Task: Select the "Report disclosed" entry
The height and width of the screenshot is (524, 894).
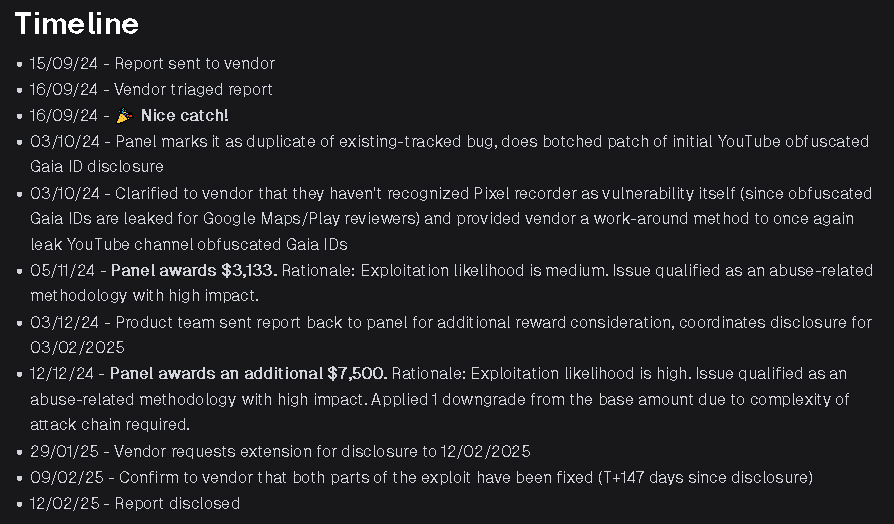Action: point(177,504)
